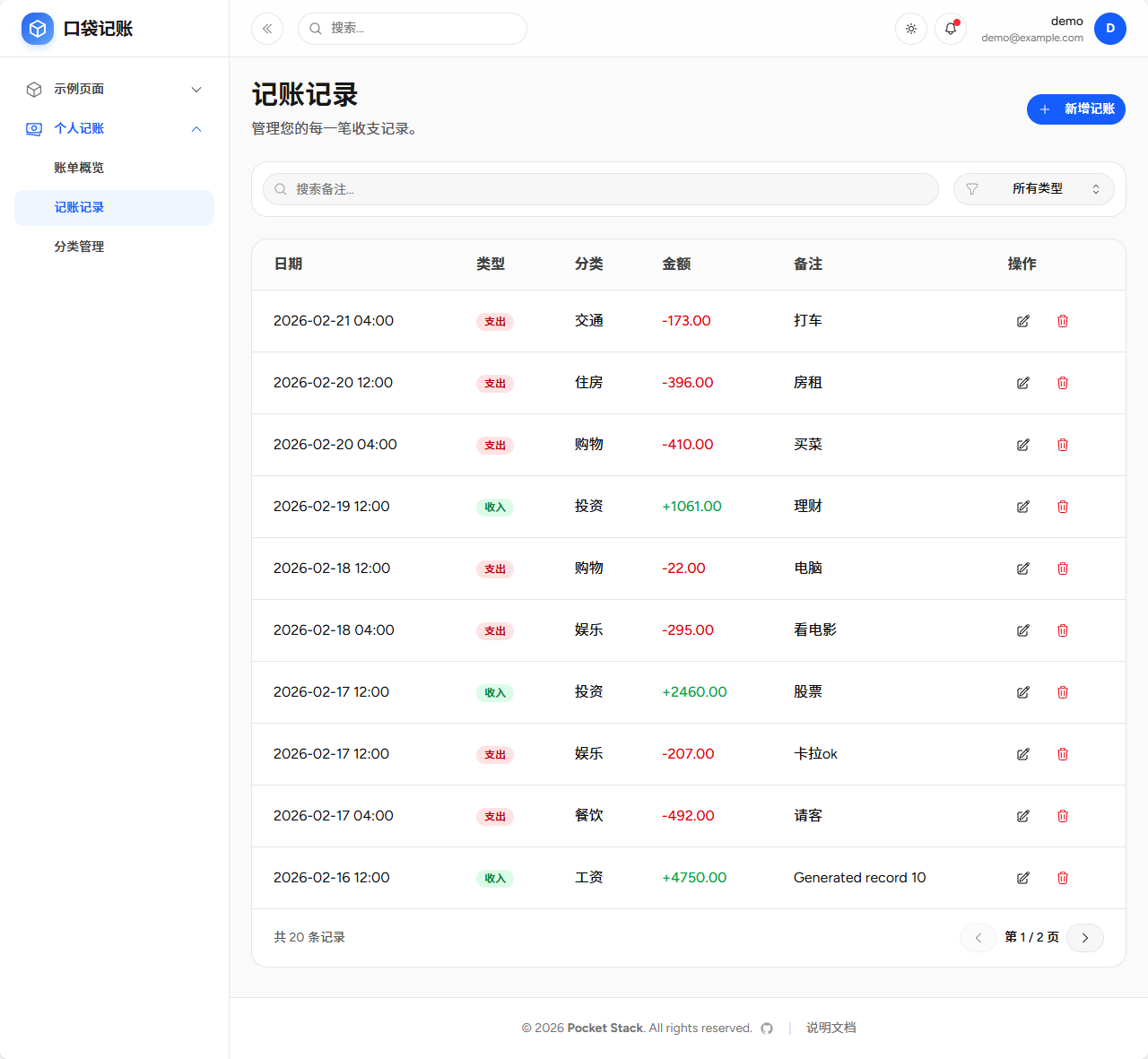
Task: Click edit icon on the 理财 row
Action: click(x=1022, y=507)
